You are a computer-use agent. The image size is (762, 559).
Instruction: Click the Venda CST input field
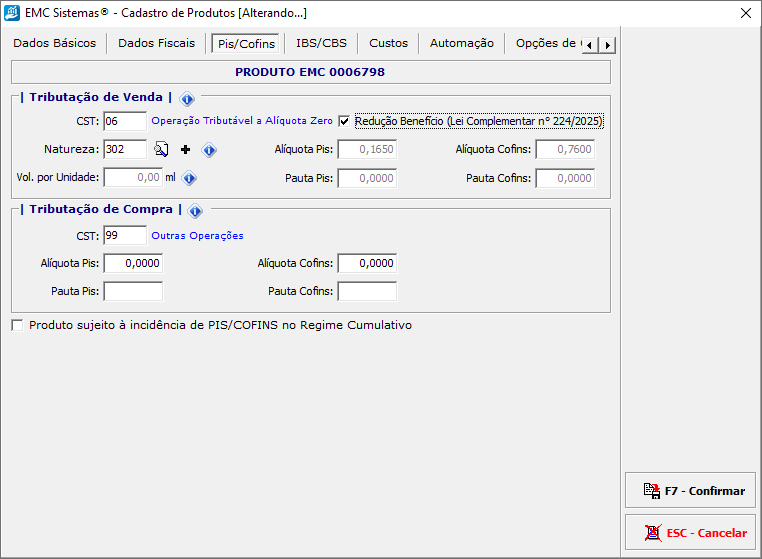[124, 121]
